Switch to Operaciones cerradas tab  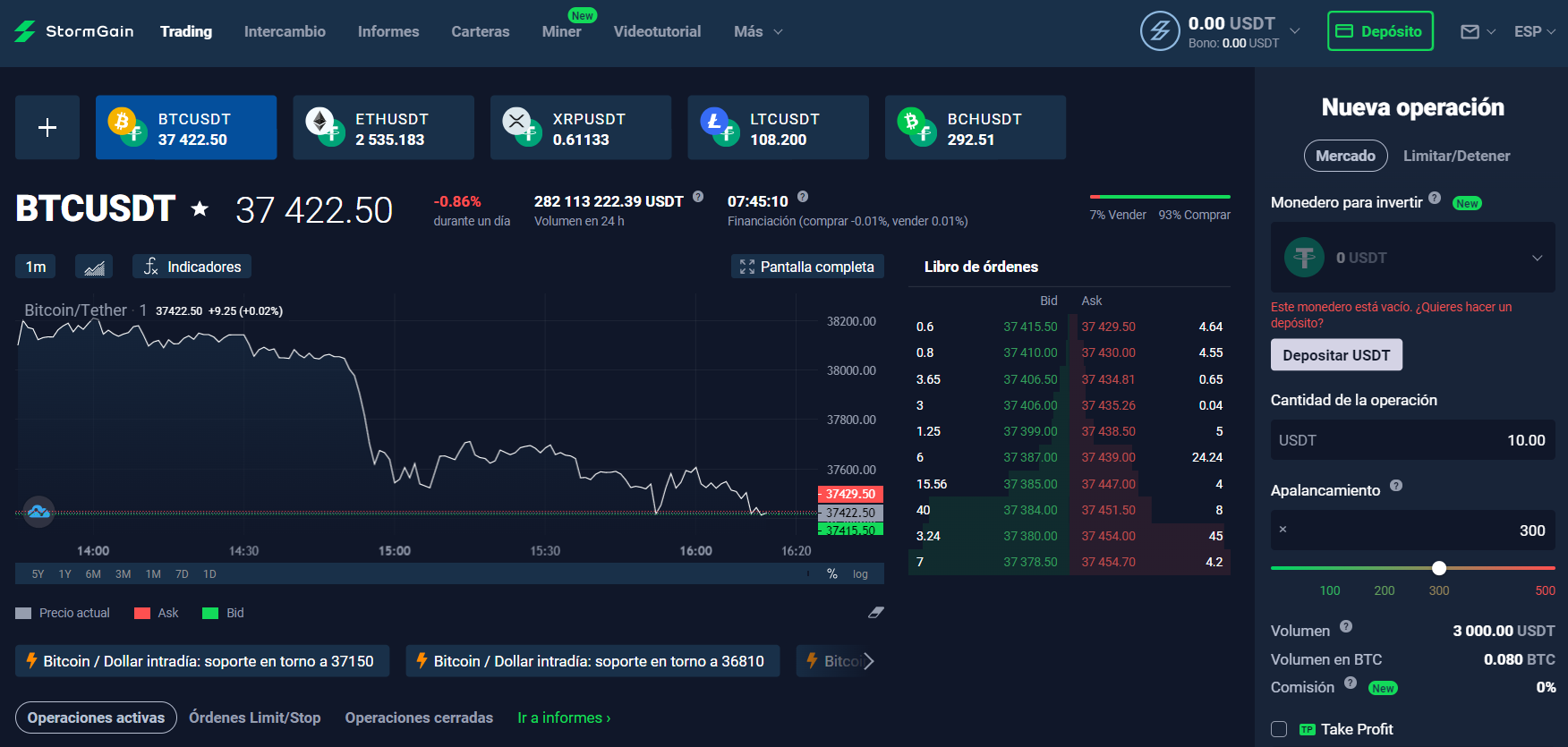(x=419, y=717)
